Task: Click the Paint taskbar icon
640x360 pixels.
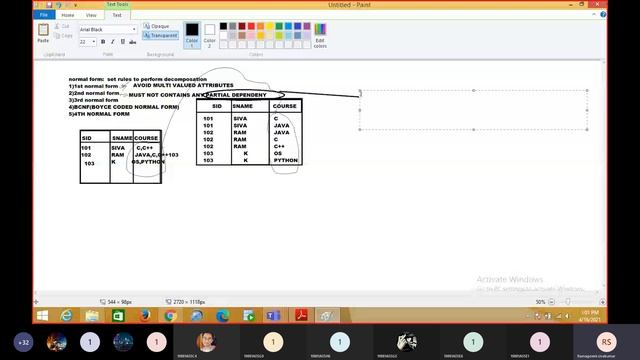Action: (x=327, y=316)
